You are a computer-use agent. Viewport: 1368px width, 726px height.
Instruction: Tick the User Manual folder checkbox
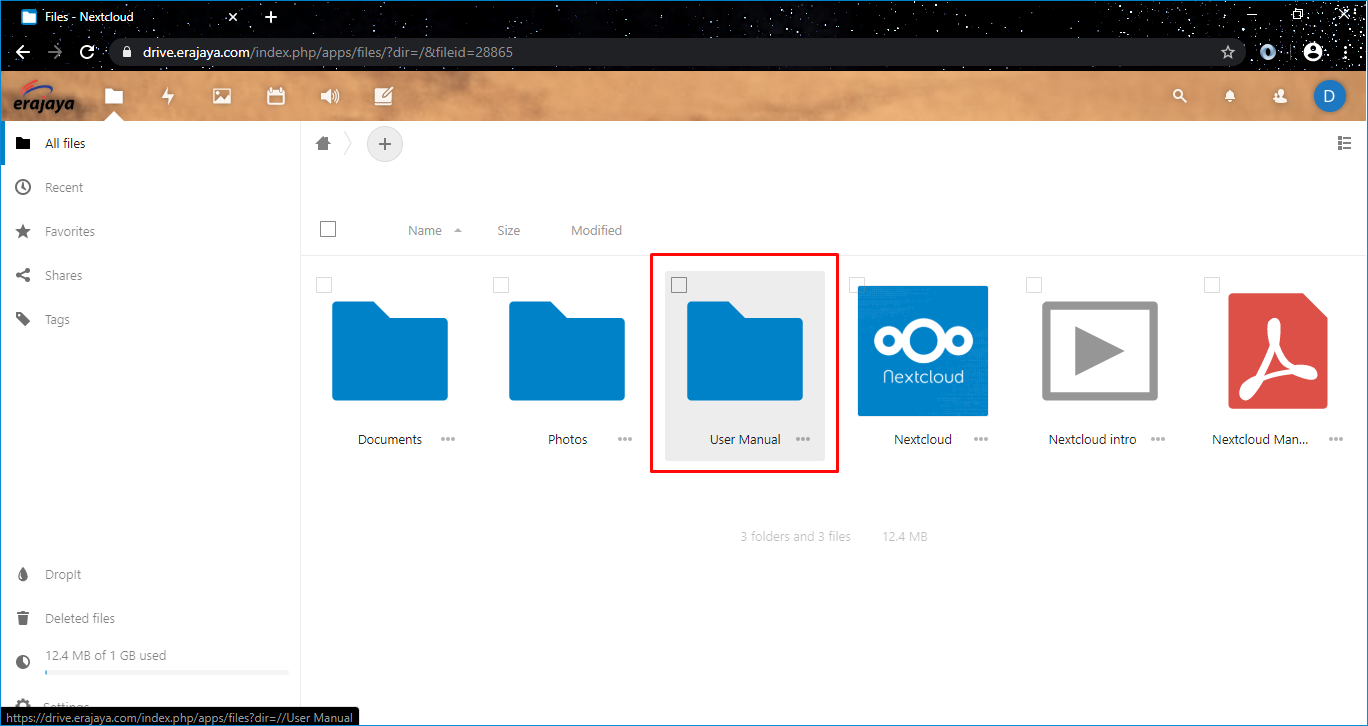pos(679,285)
